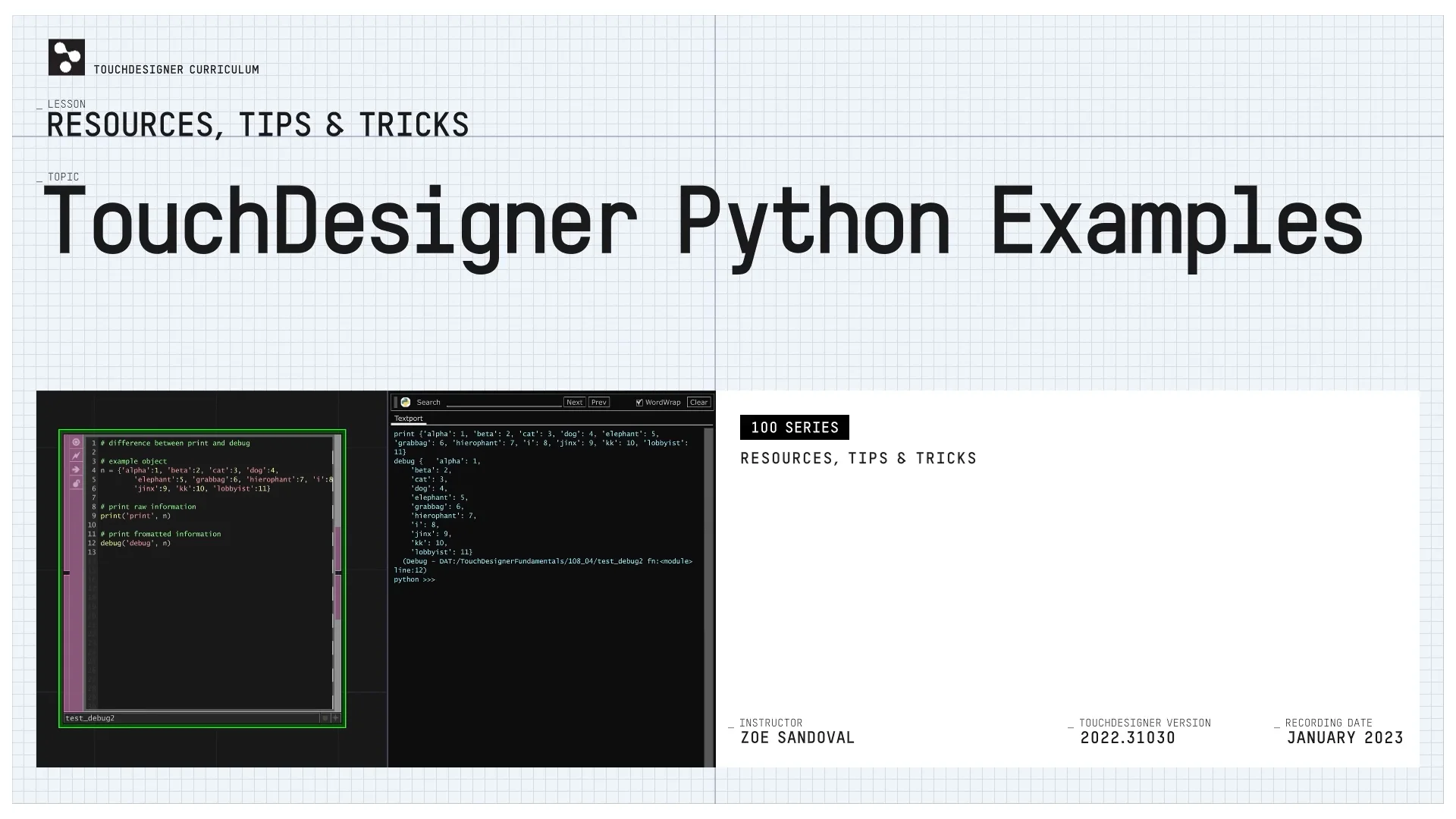Click the bypass flag icon on the DAT
The height and width of the screenshot is (819, 1456).
pos(76,456)
